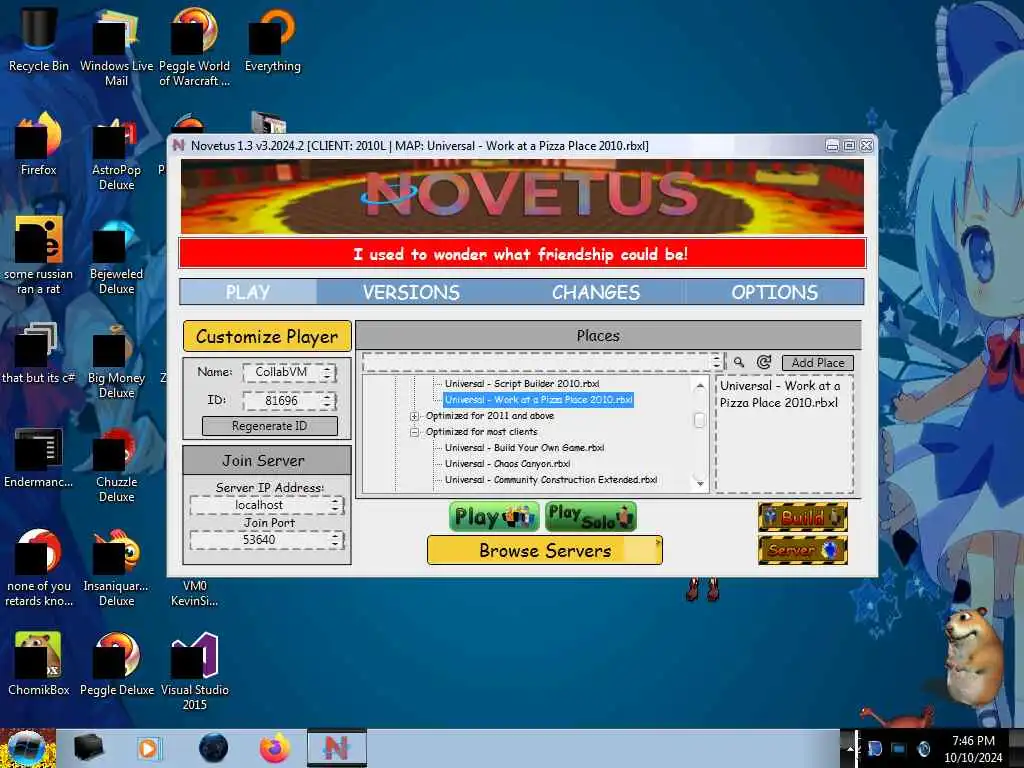Click the search places magnifier icon
1024x768 pixels.
pyautogui.click(x=739, y=362)
